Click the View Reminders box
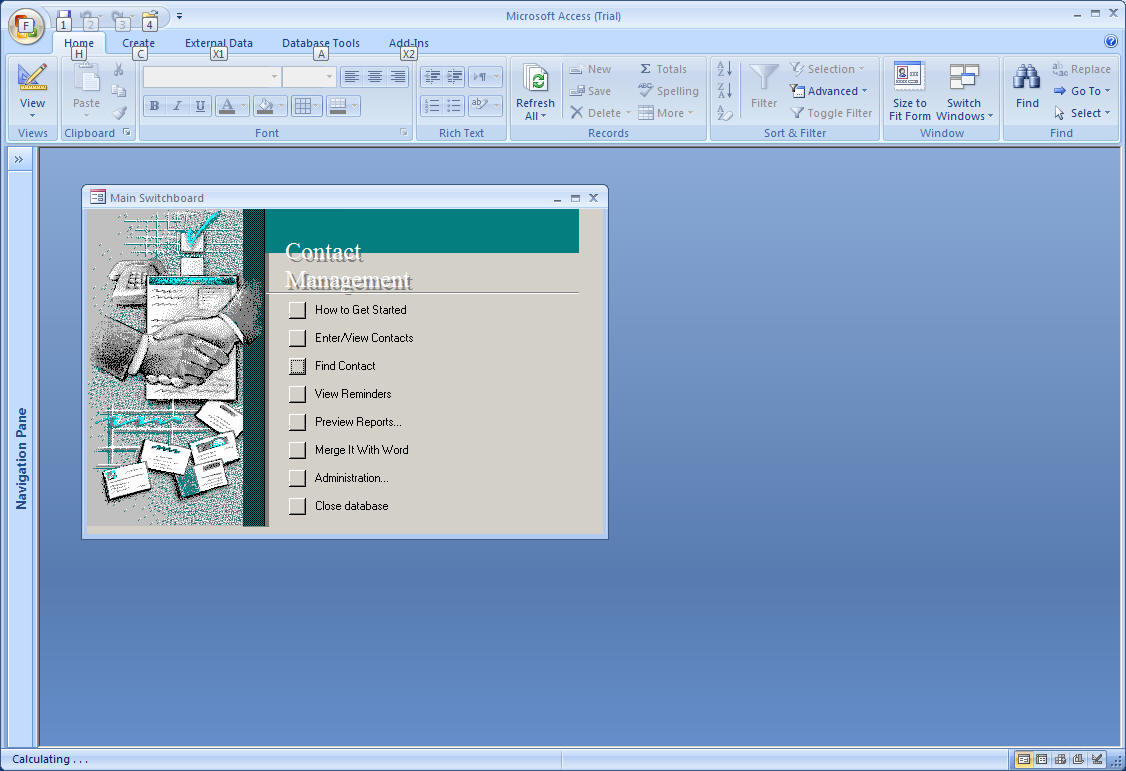Viewport: 1126px width, 771px height. tap(297, 393)
